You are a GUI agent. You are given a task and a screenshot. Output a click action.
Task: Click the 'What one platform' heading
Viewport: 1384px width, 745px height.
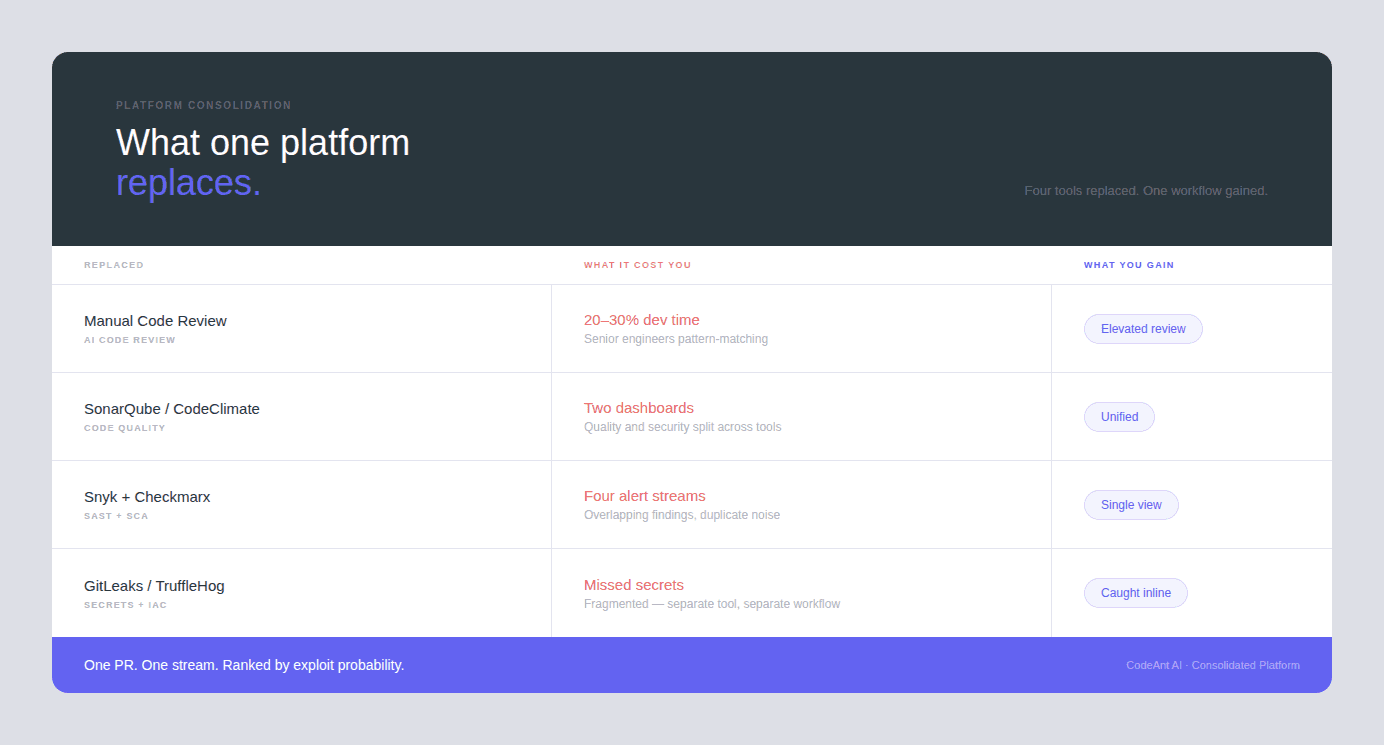click(263, 143)
